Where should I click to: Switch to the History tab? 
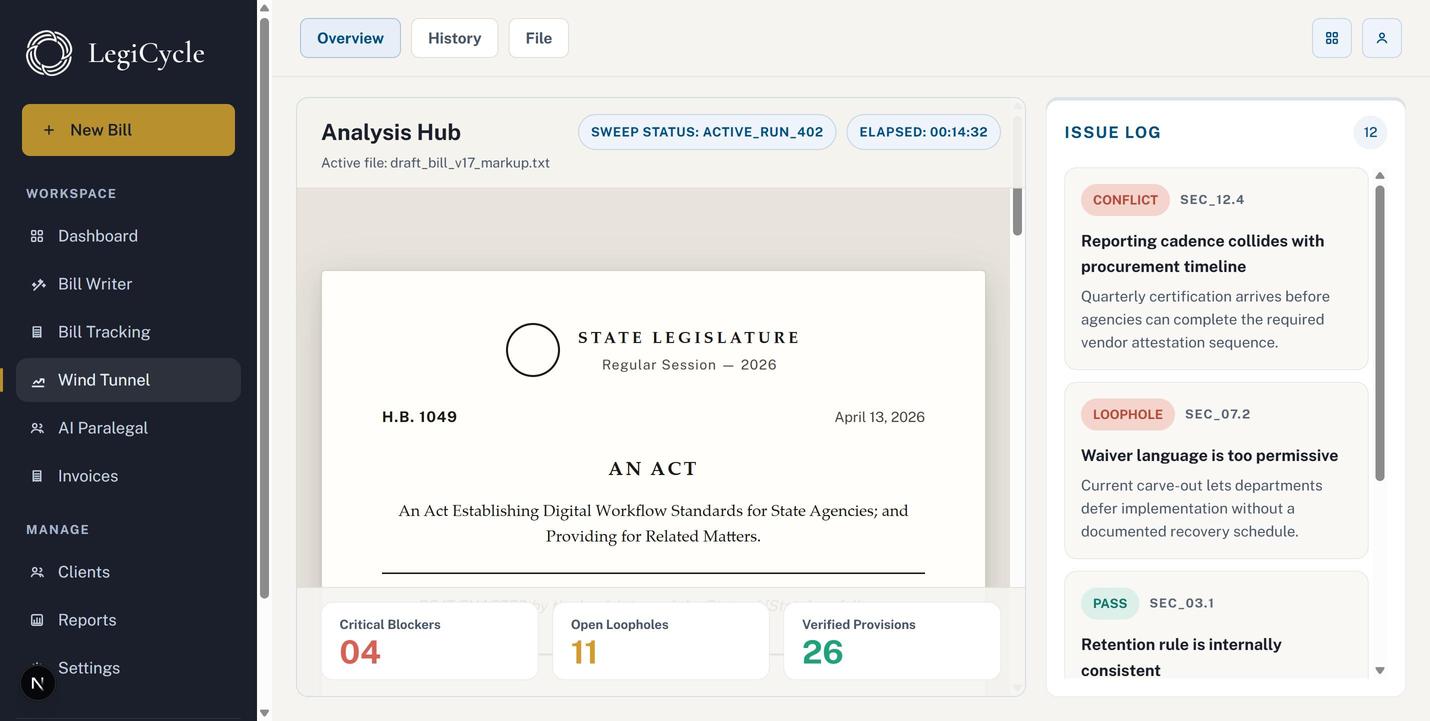point(455,38)
